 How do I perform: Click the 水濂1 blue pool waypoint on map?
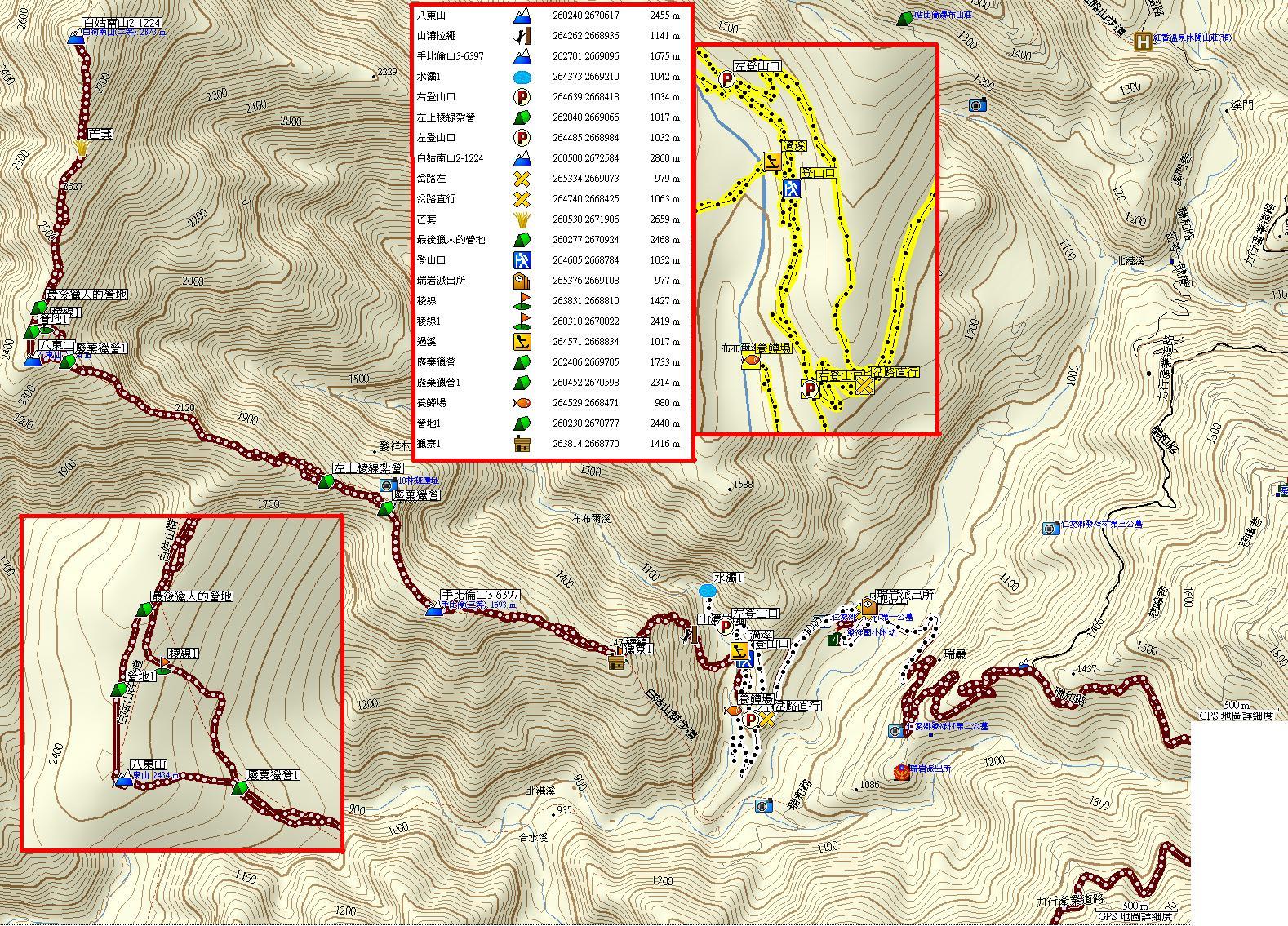[x=707, y=590]
